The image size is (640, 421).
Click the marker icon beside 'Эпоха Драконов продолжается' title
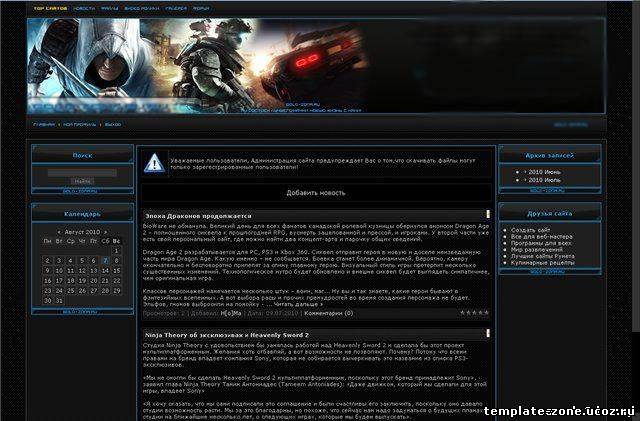click(x=487, y=214)
